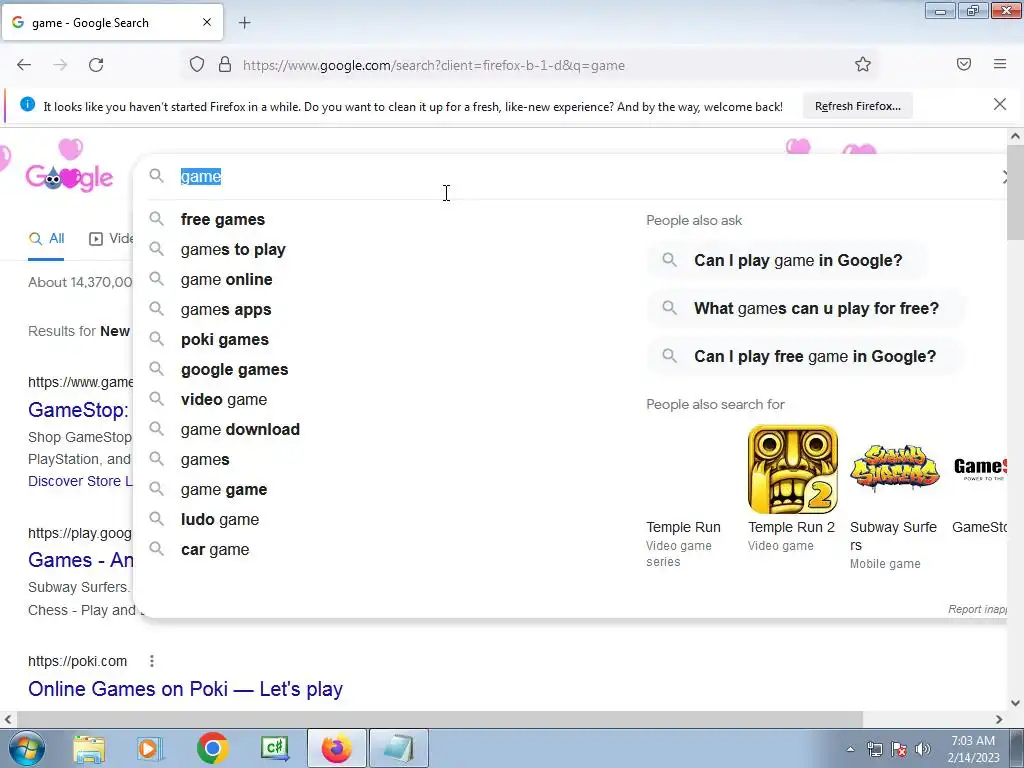Image resolution: width=1024 pixels, height=768 pixels.
Task: Switch to the All results tab
Action: coord(46,239)
